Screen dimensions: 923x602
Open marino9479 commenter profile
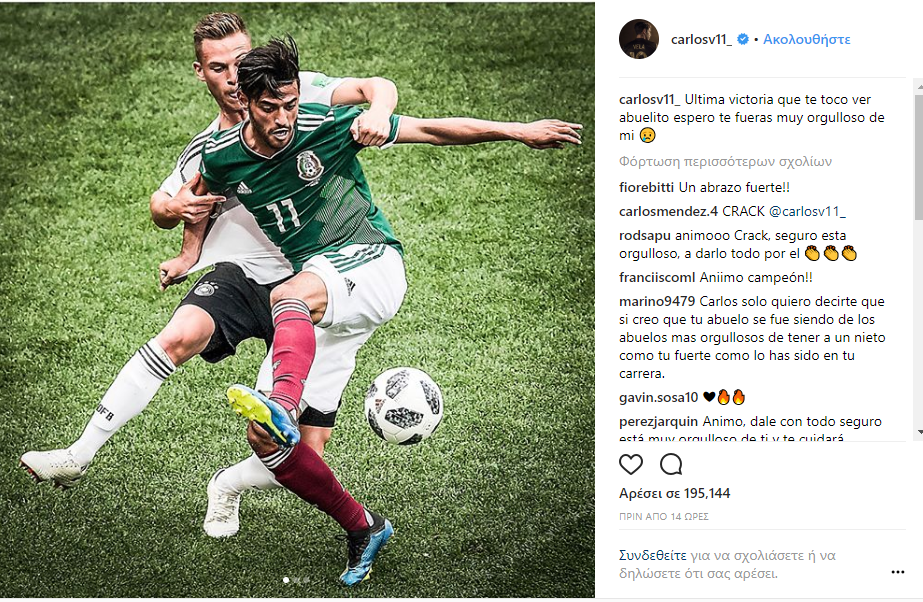[657, 301]
